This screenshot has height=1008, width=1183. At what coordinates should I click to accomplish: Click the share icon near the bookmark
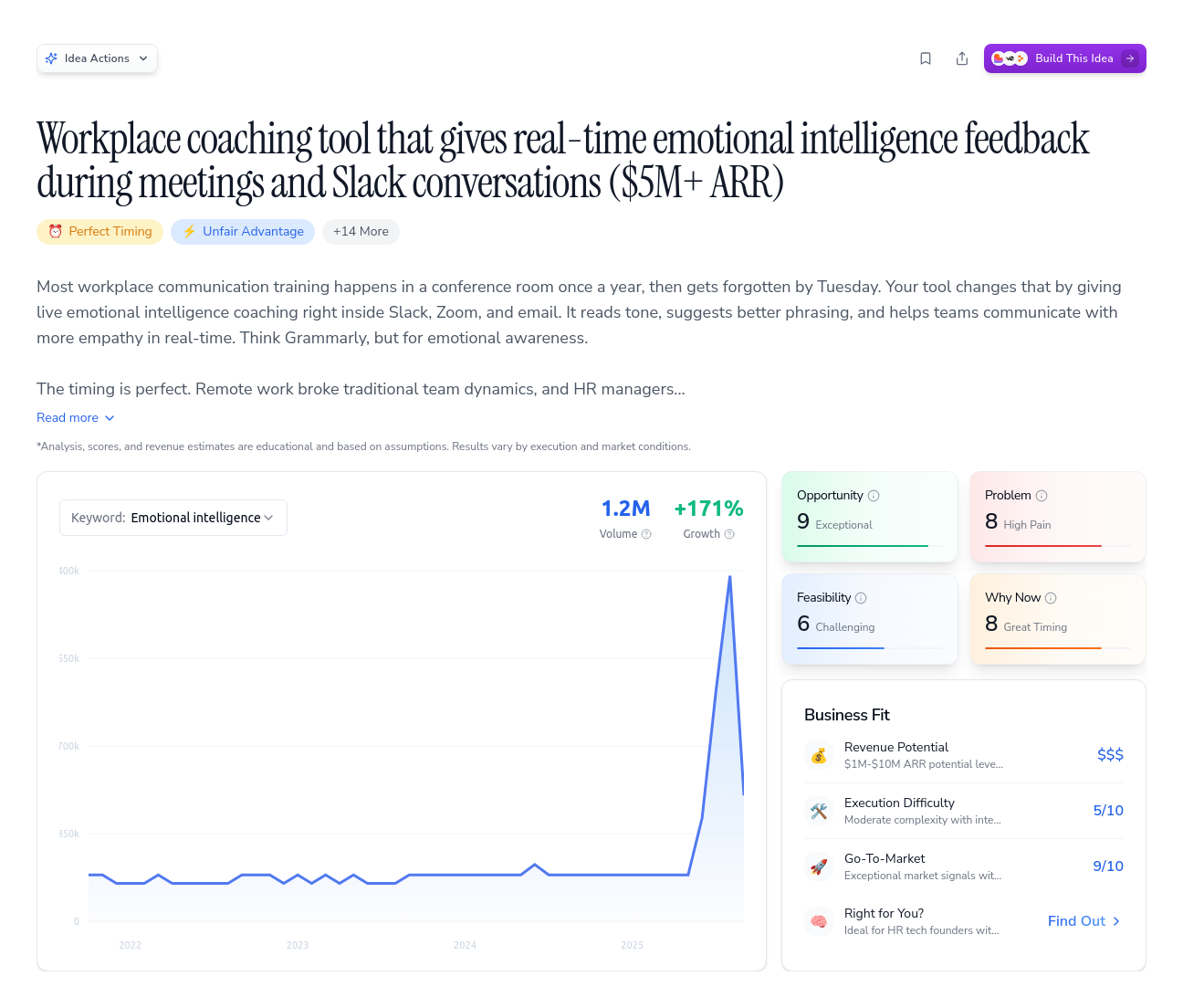(962, 58)
